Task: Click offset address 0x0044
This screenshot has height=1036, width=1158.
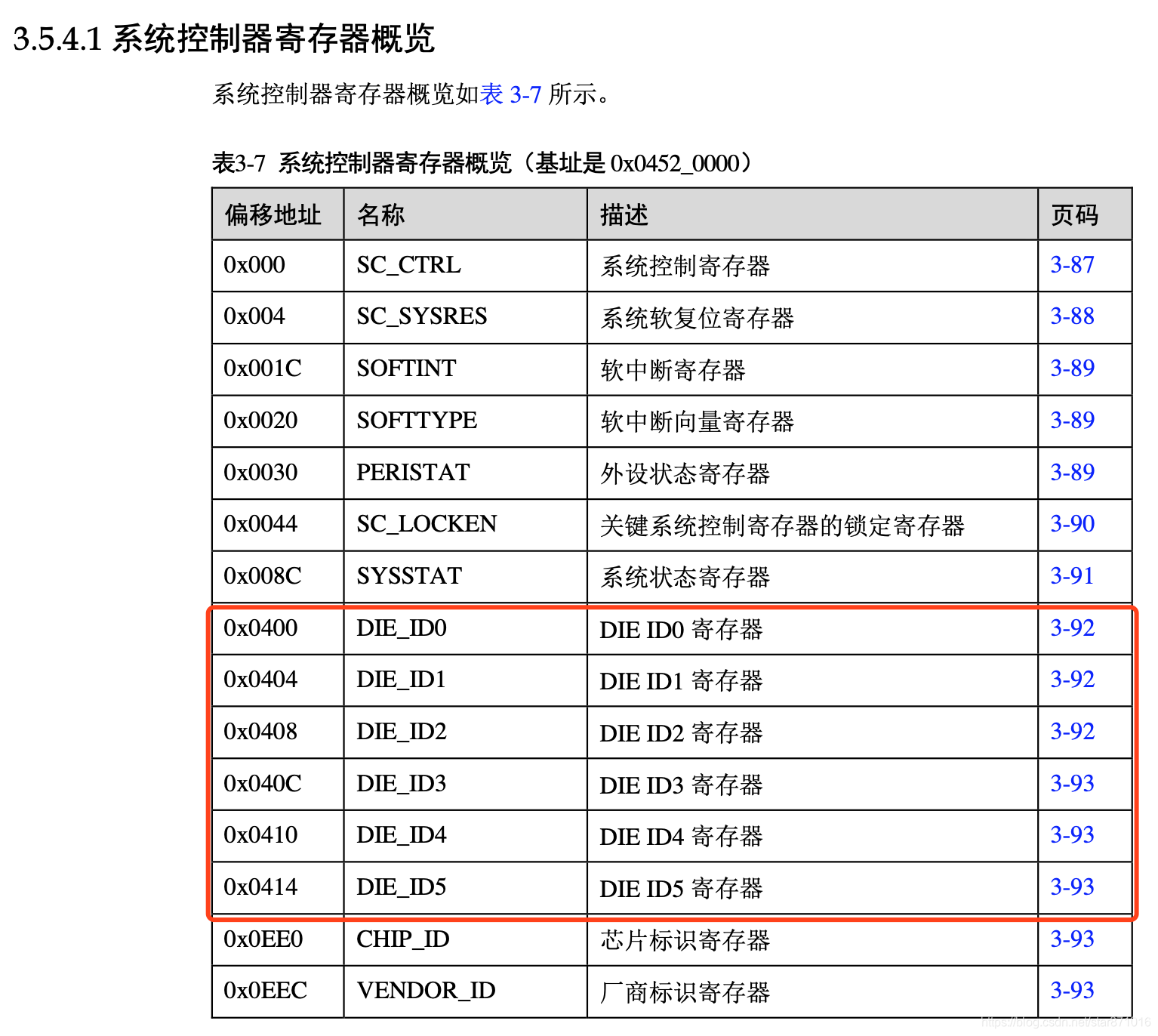Action: click(x=260, y=524)
